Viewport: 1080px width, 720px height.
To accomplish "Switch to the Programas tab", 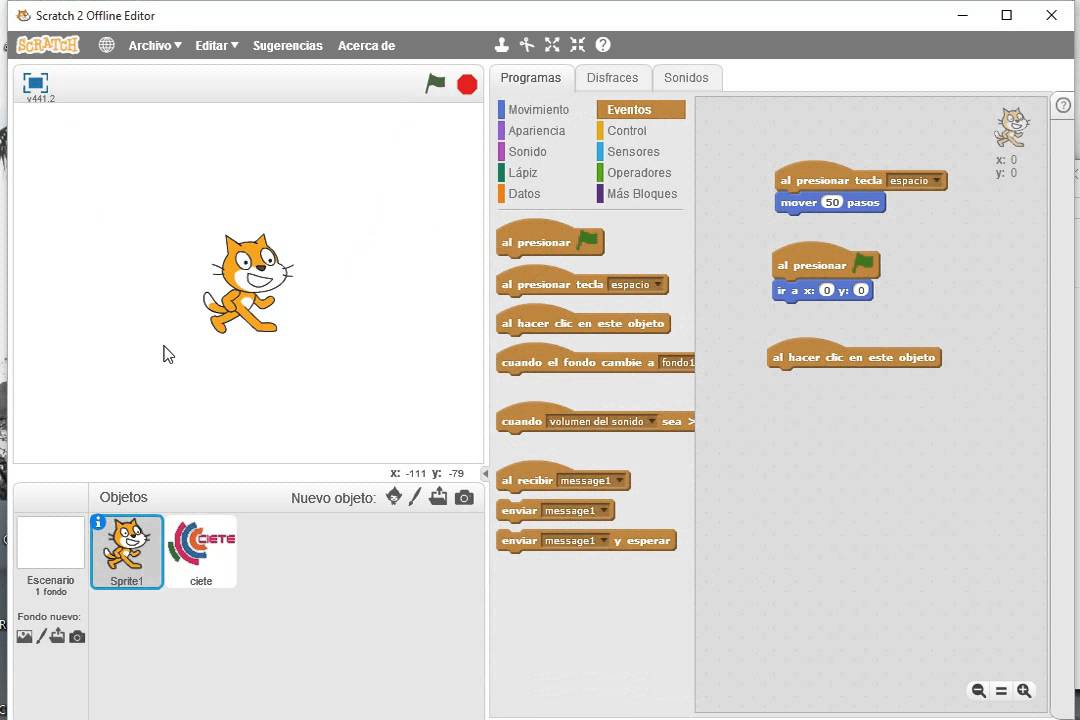I will click(530, 78).
